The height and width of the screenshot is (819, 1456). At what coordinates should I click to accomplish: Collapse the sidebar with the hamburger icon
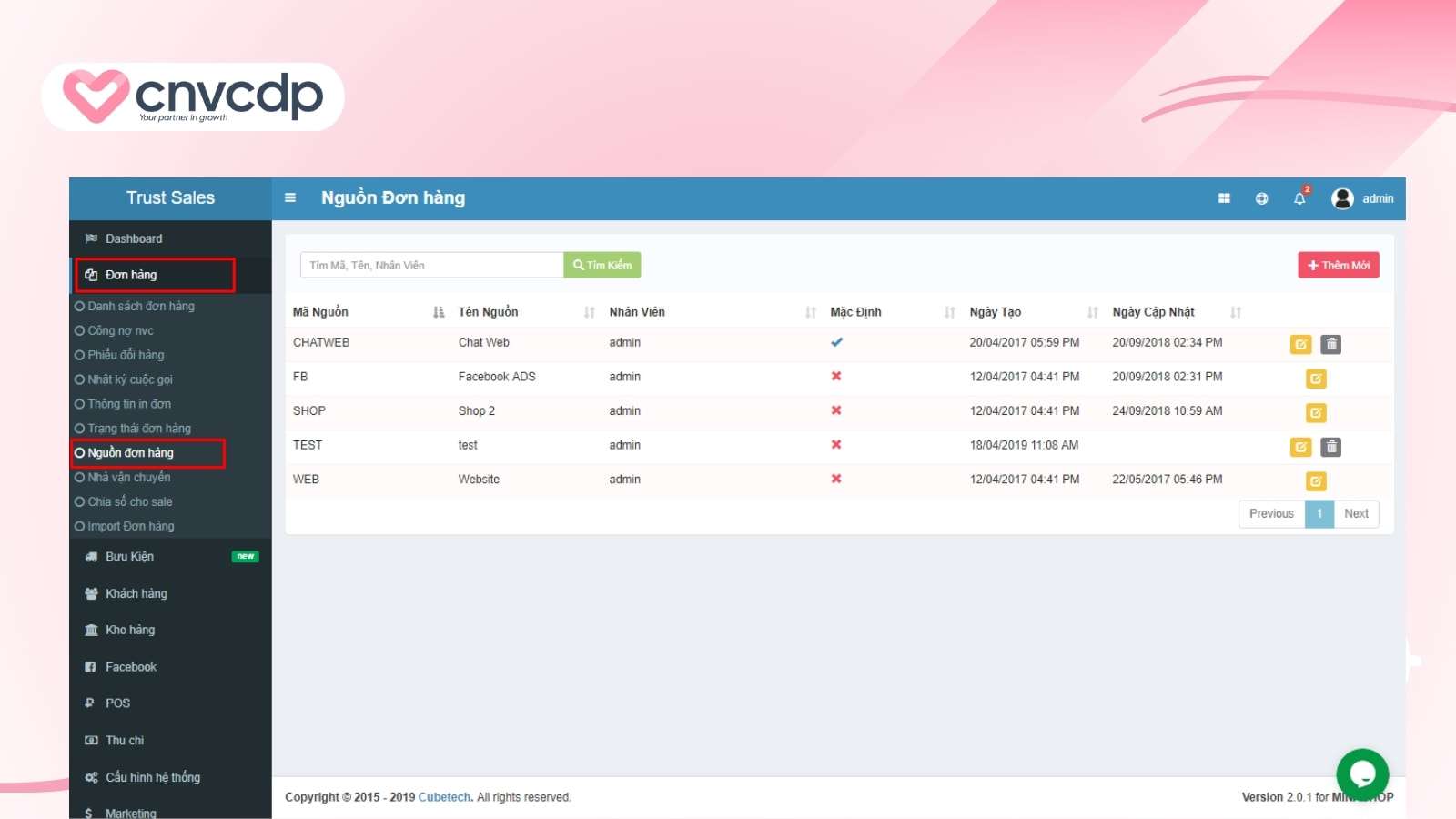coord(289,197)
